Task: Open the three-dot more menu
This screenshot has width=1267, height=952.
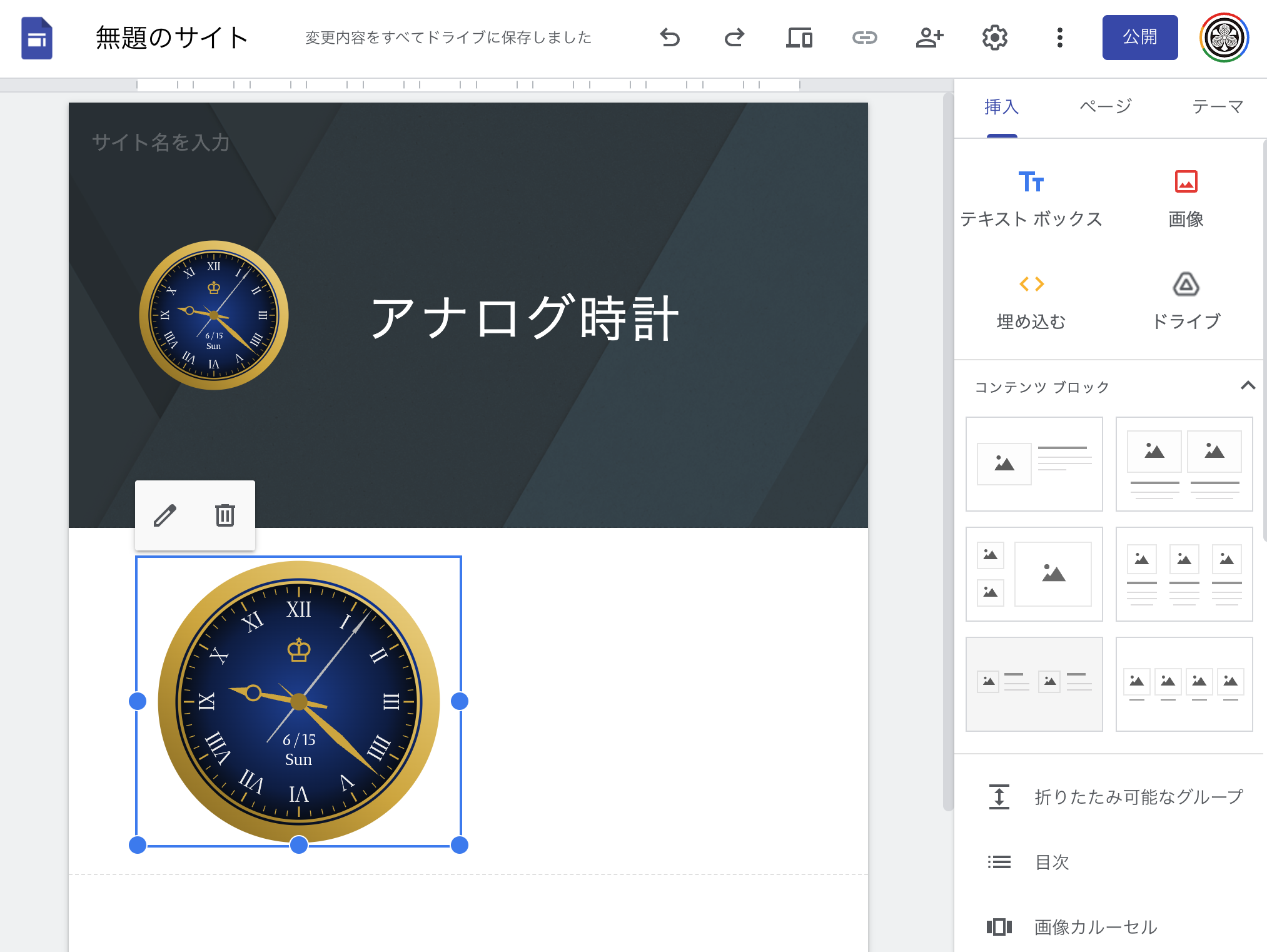Action: pyautogui.click(x=1059, y=38)
